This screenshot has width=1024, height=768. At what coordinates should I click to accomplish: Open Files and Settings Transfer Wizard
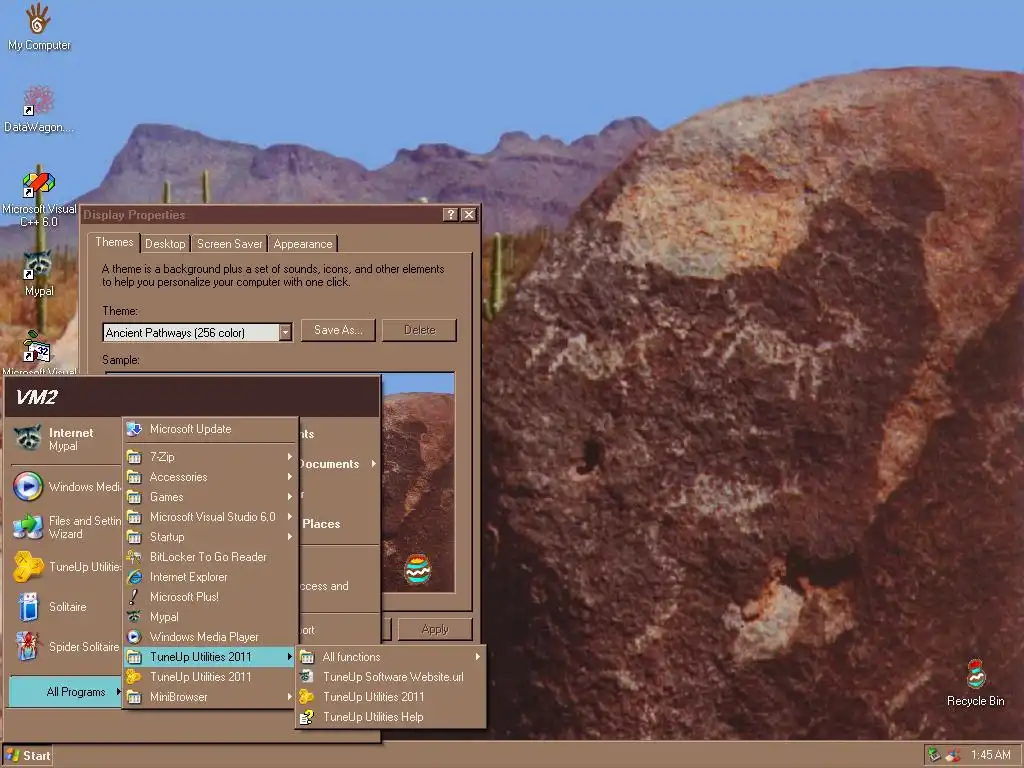point(65,527)
